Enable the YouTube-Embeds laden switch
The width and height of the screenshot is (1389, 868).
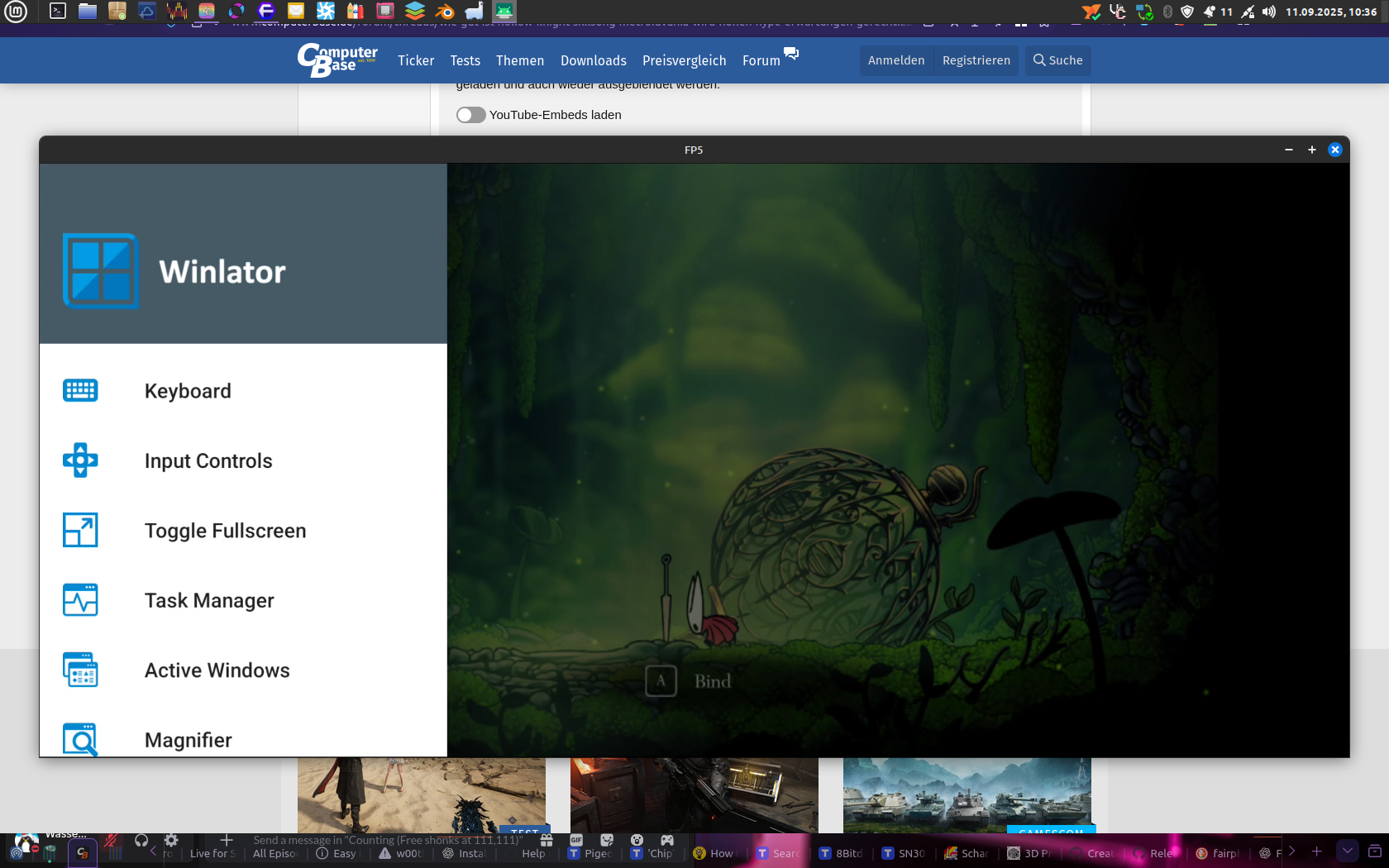pyautogui.click(x=470, y=115)
